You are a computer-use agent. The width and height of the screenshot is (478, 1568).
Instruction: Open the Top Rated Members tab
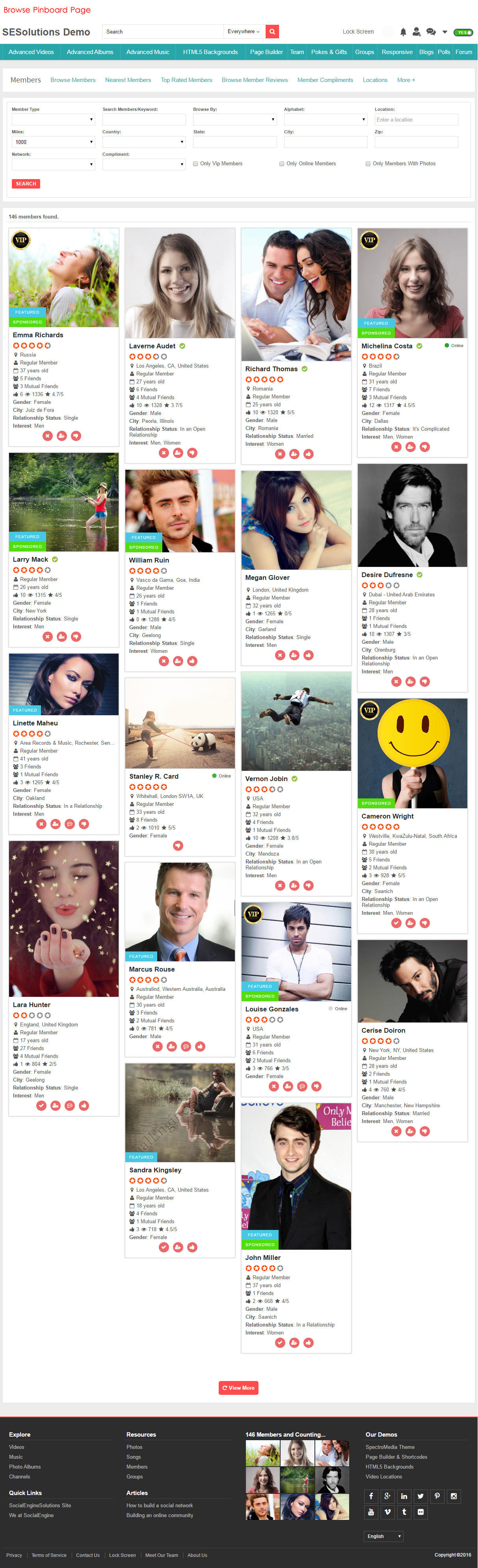pyautogui.click(x=186, y=80)
